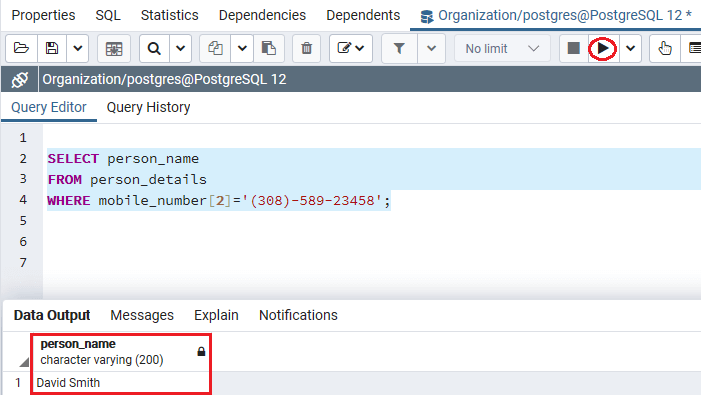Click the hand pointer toolbar icon

[x=665, y=48]
